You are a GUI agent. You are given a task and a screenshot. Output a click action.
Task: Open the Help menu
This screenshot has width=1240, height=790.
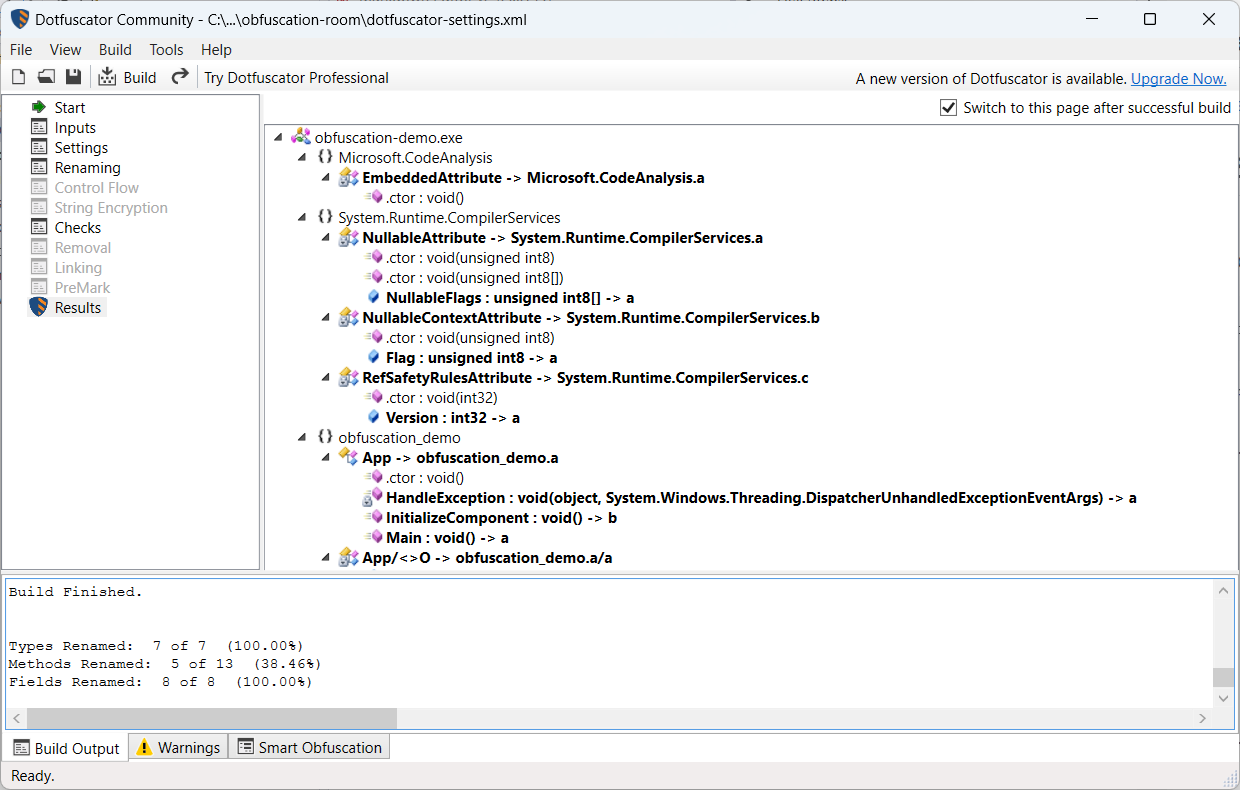pyautogui.click(x=216, y=49)
